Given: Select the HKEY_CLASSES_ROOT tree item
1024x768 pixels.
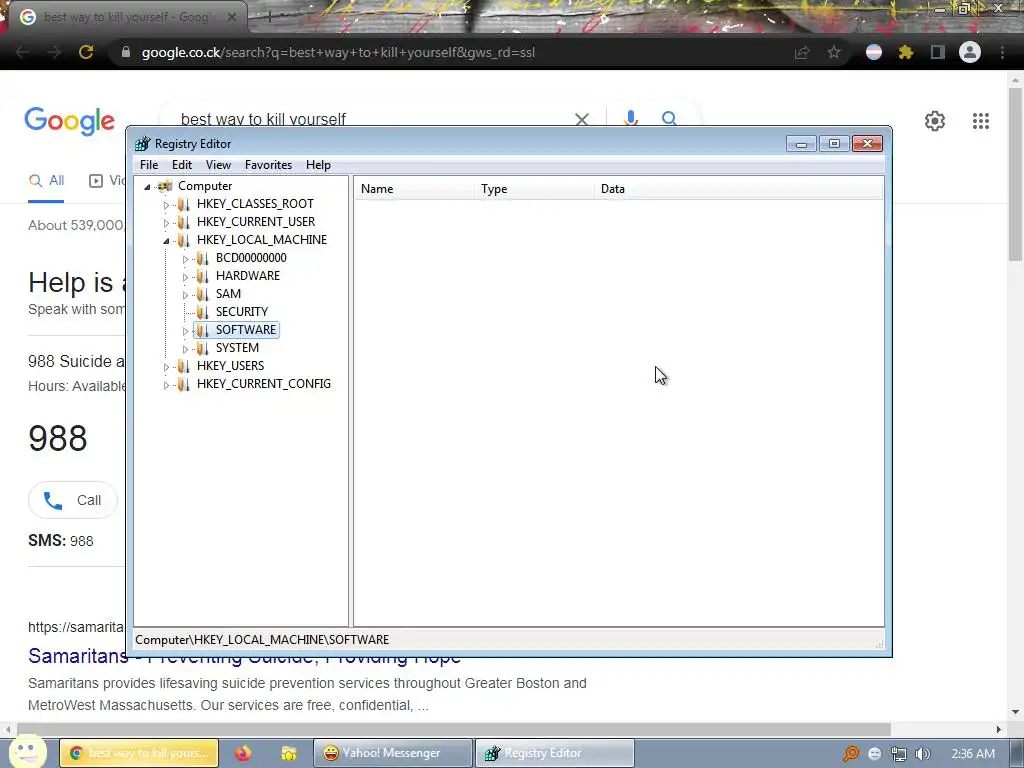Looking at the screenshot, I should (255, 204).
